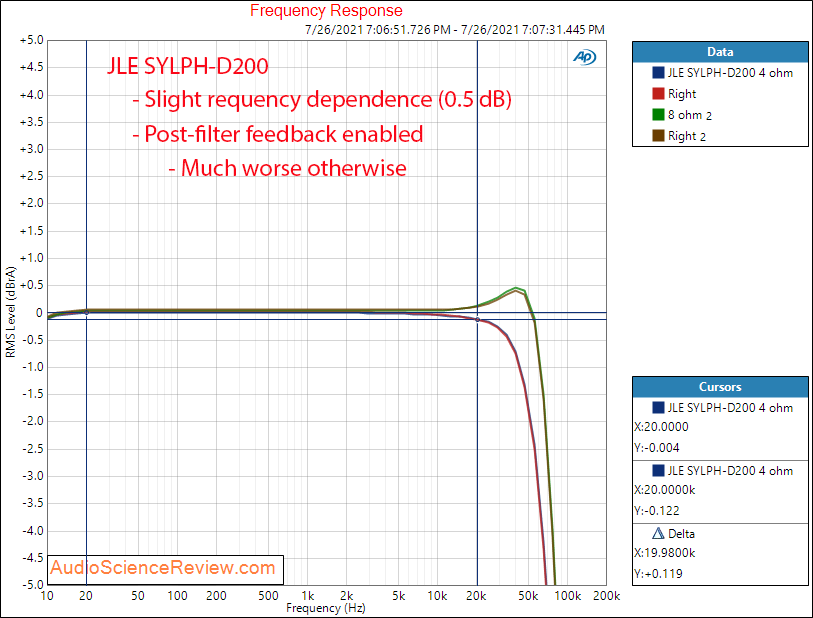Click red swatch beside Right in Data legend

(658, 94)
